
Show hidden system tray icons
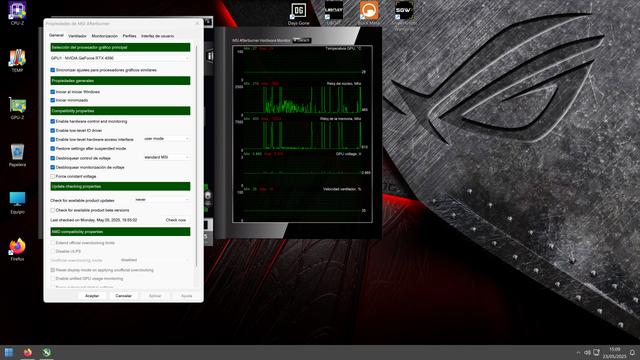pos(578,352)
